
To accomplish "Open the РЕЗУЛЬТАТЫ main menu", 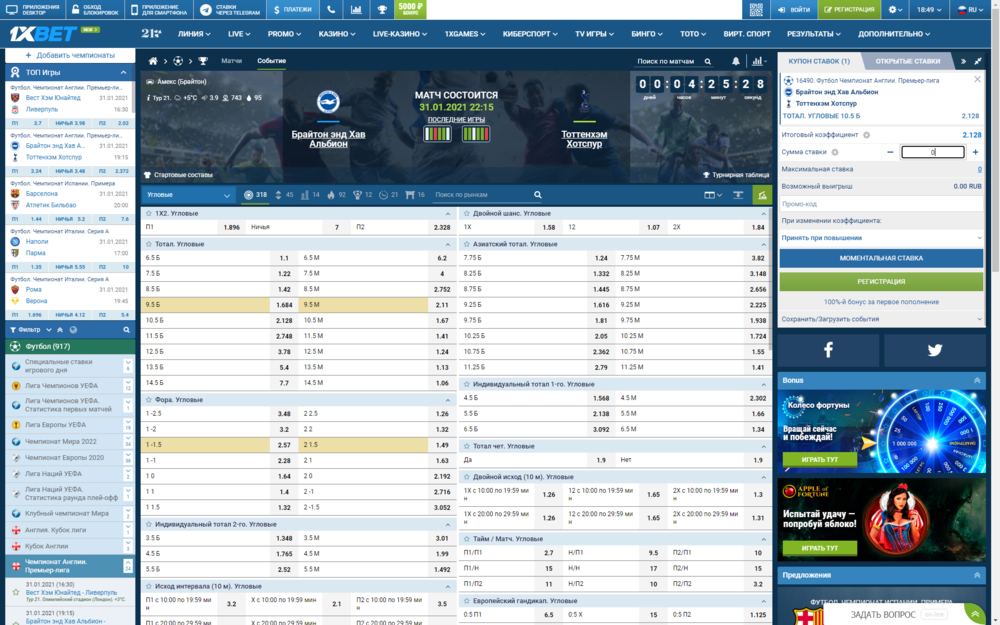I will [814, 34].
